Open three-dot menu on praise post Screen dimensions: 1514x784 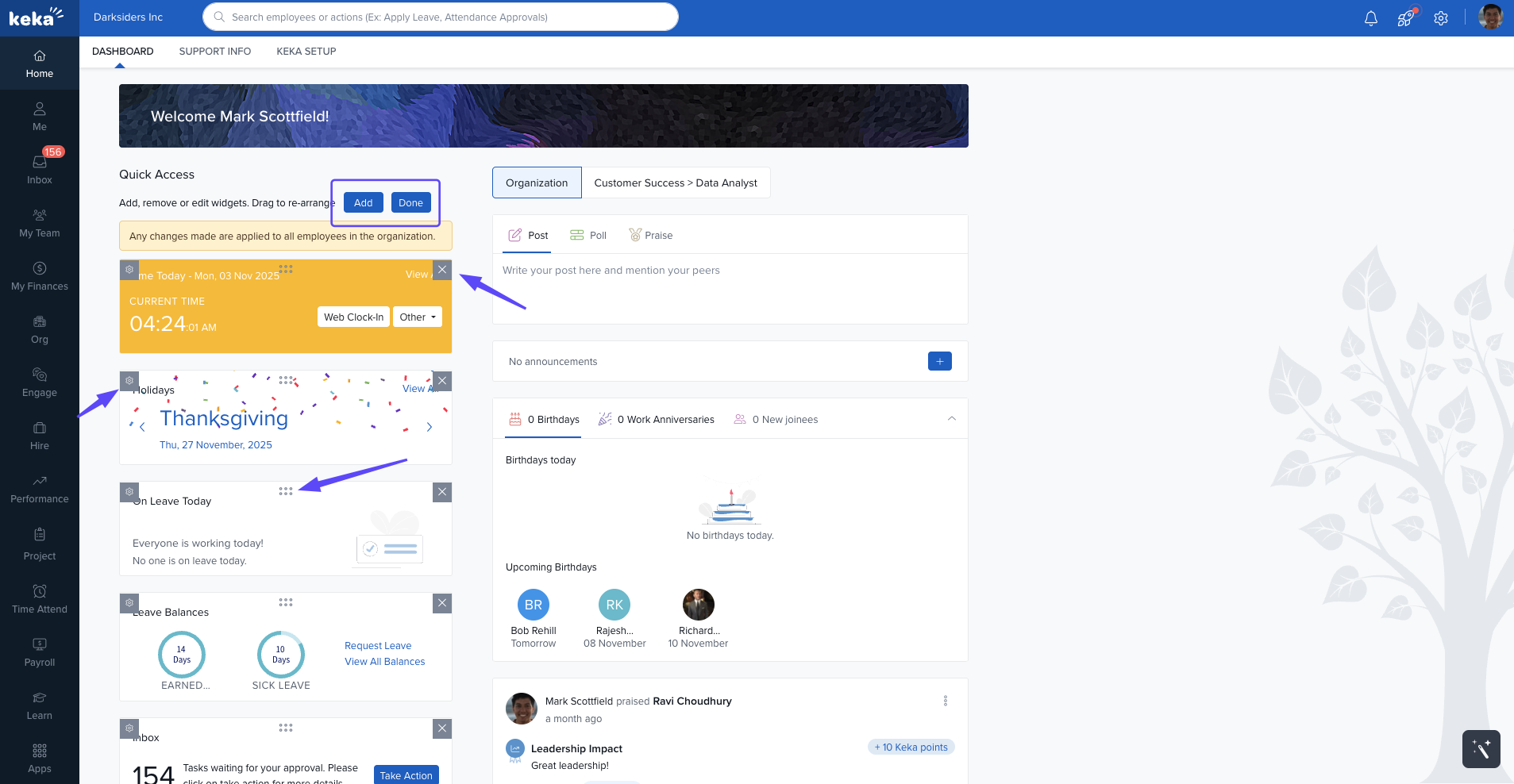point(945,701)
